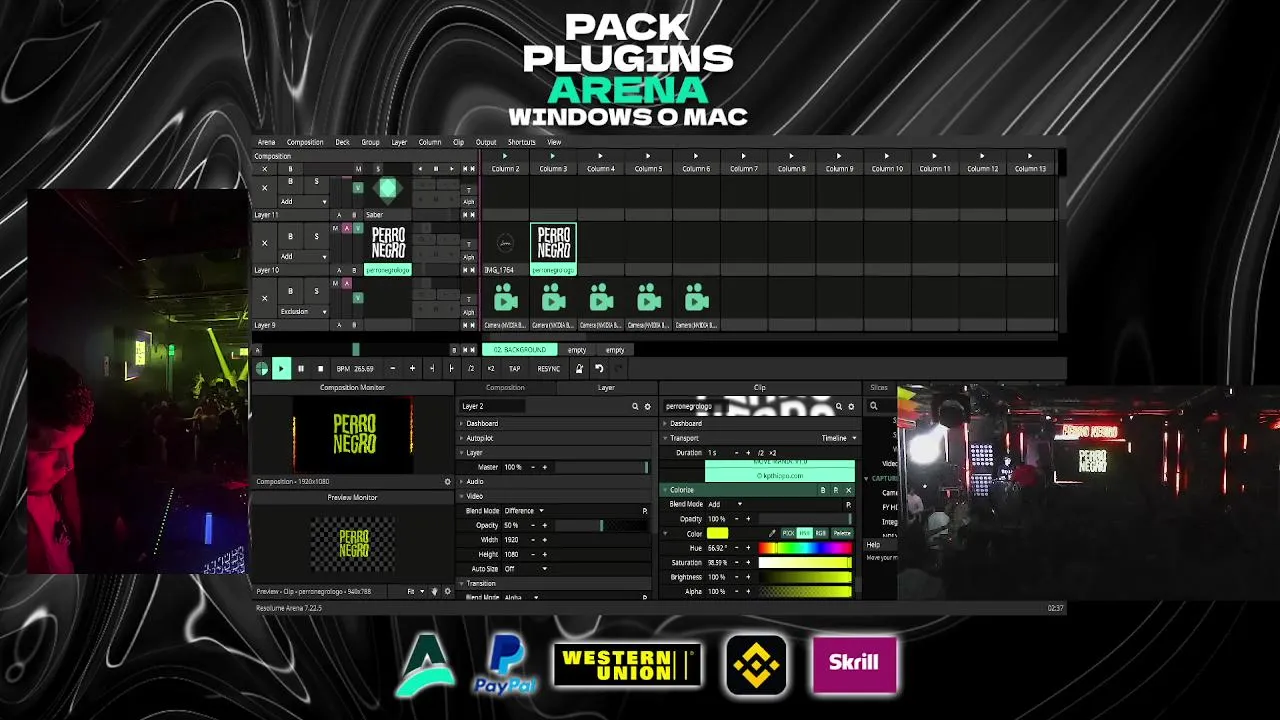Viewport: 1280px width, 720px height.
Task: Toggle pink A button on Layer 10
Action: click(347, 229)
